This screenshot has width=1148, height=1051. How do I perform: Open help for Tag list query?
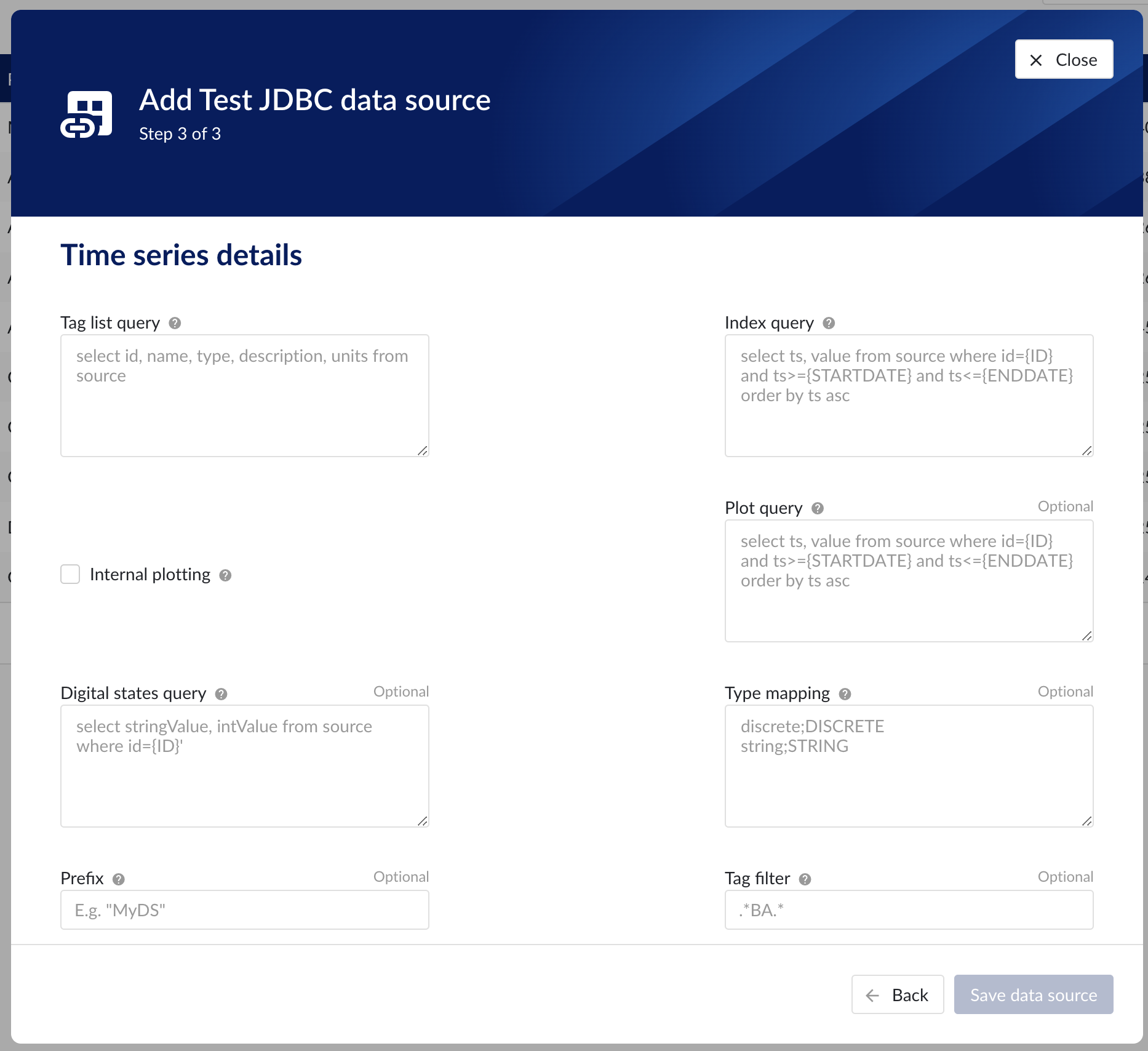pos(174,322)
